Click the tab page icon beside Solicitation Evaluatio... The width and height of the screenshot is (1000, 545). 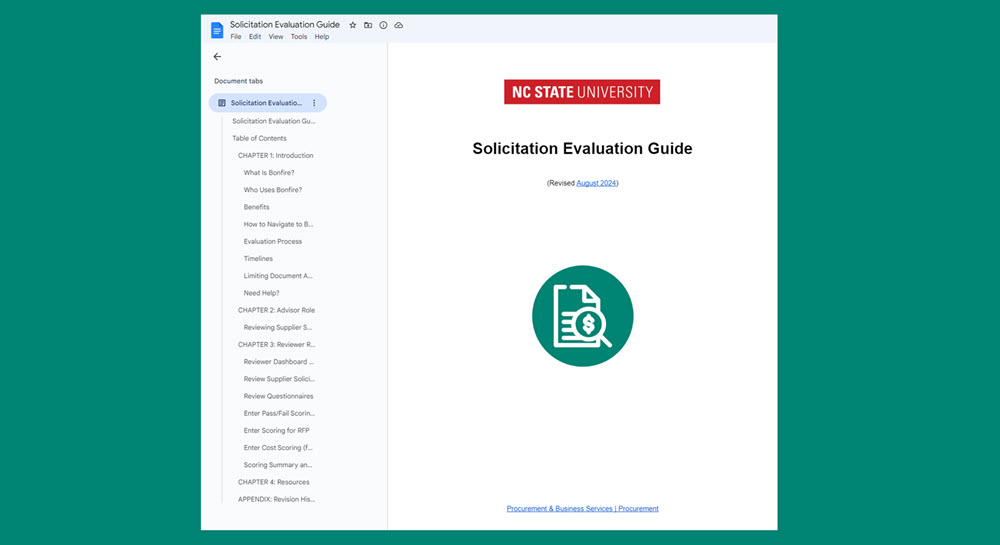tap(222, 103)
